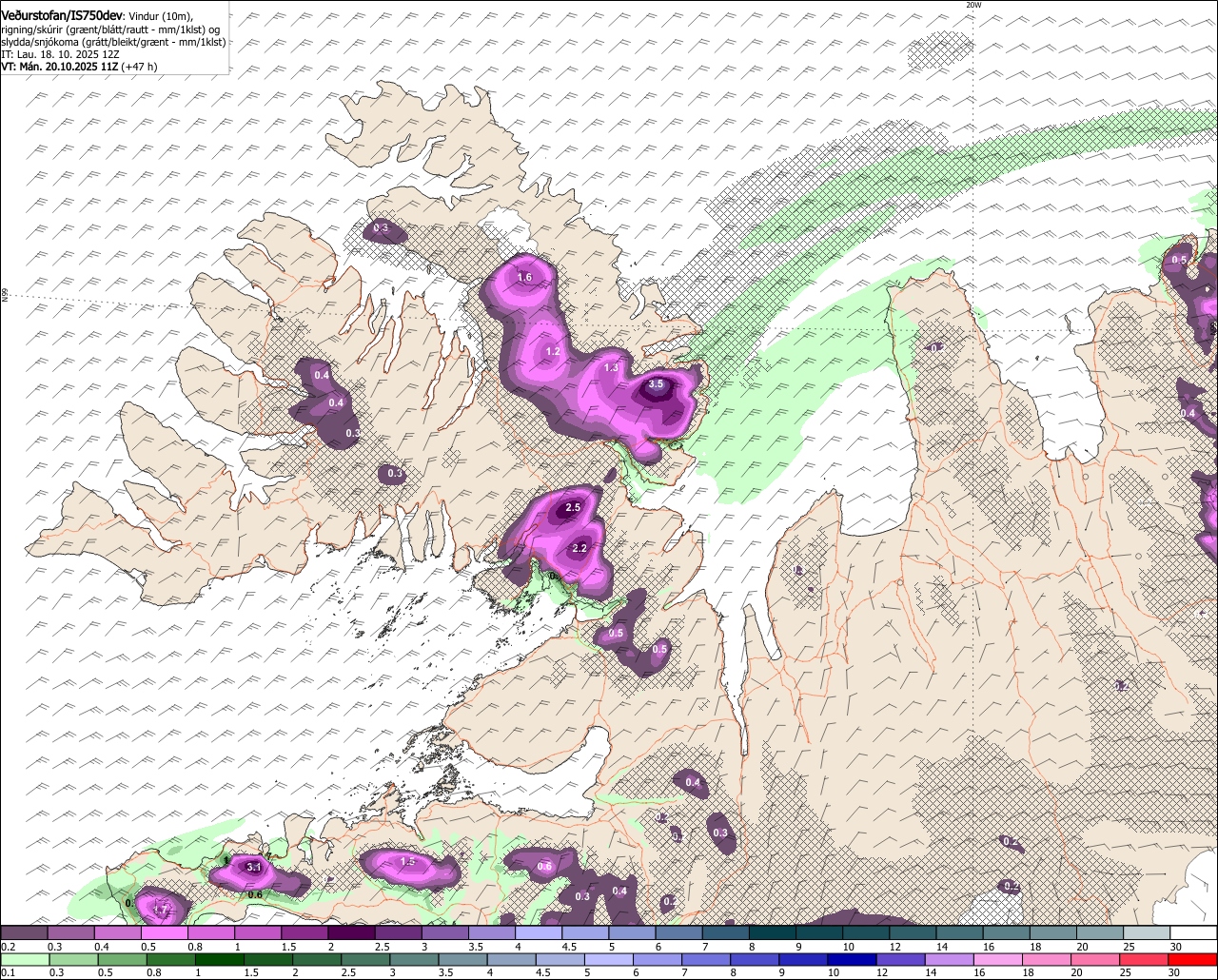
Task: Click the 3.5 value on the map's darkest purple cell
Action: [x=656, y=384]
